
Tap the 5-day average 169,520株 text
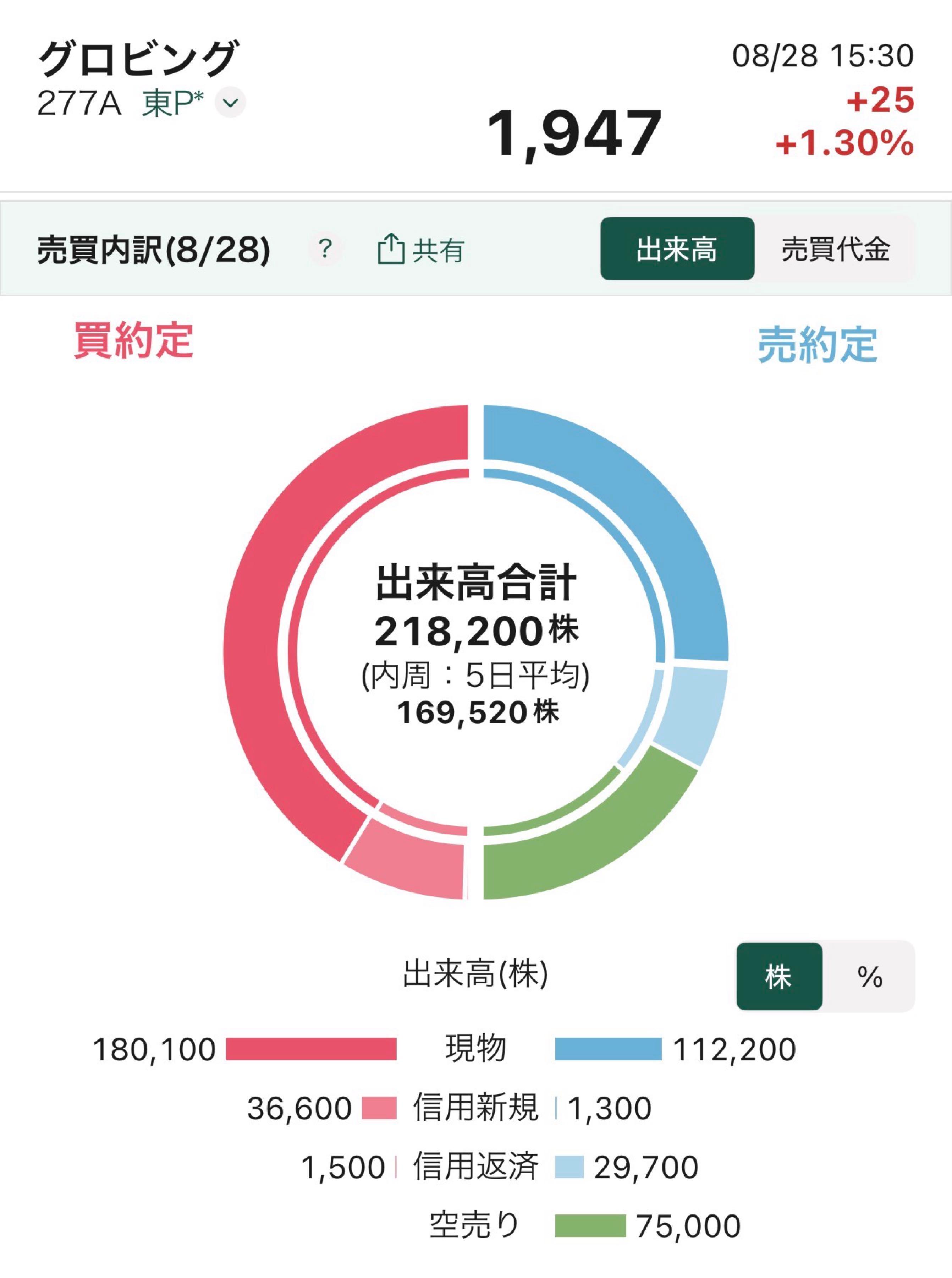pos(478,712)
